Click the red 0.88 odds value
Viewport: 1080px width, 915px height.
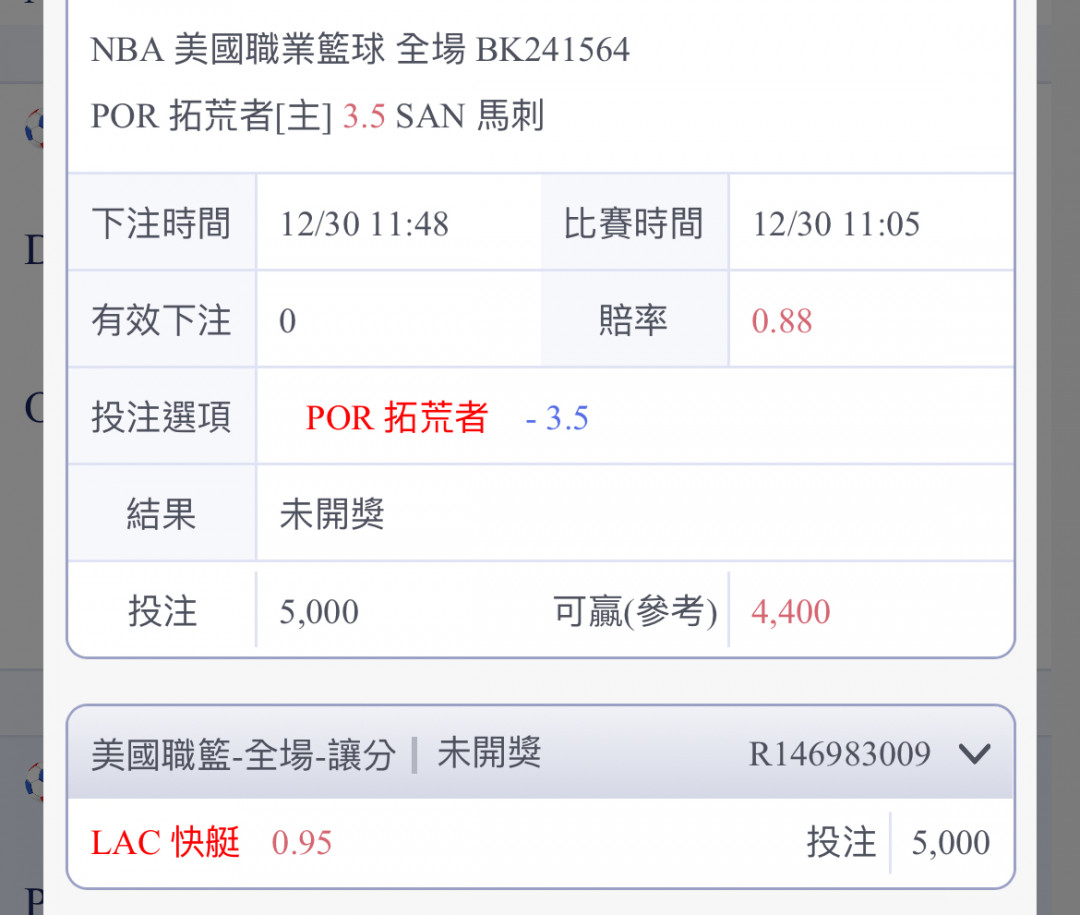pyautogui.click(x=782, y=321)
